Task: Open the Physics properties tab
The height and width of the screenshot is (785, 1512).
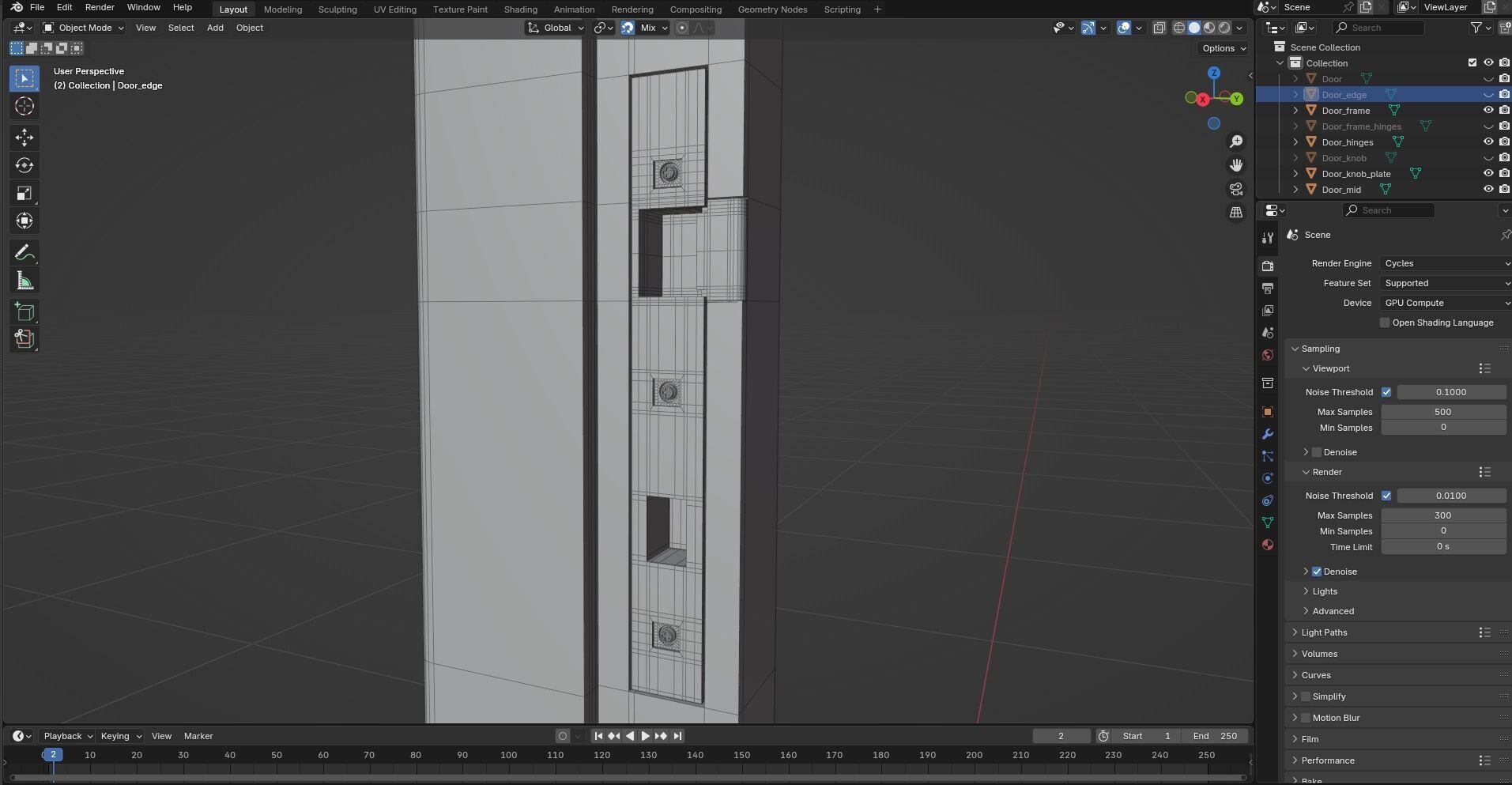Action: (1268, 478)
